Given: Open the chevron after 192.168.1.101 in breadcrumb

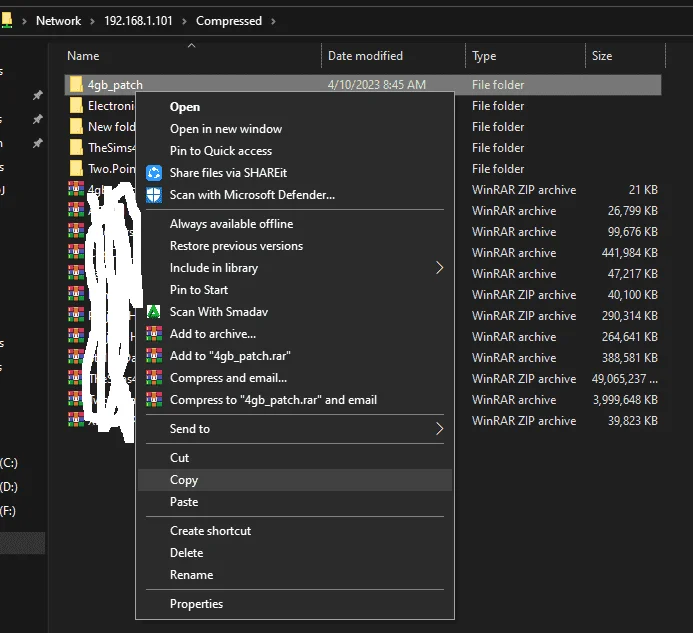Looking at the screenshot, I should (184, 21).
